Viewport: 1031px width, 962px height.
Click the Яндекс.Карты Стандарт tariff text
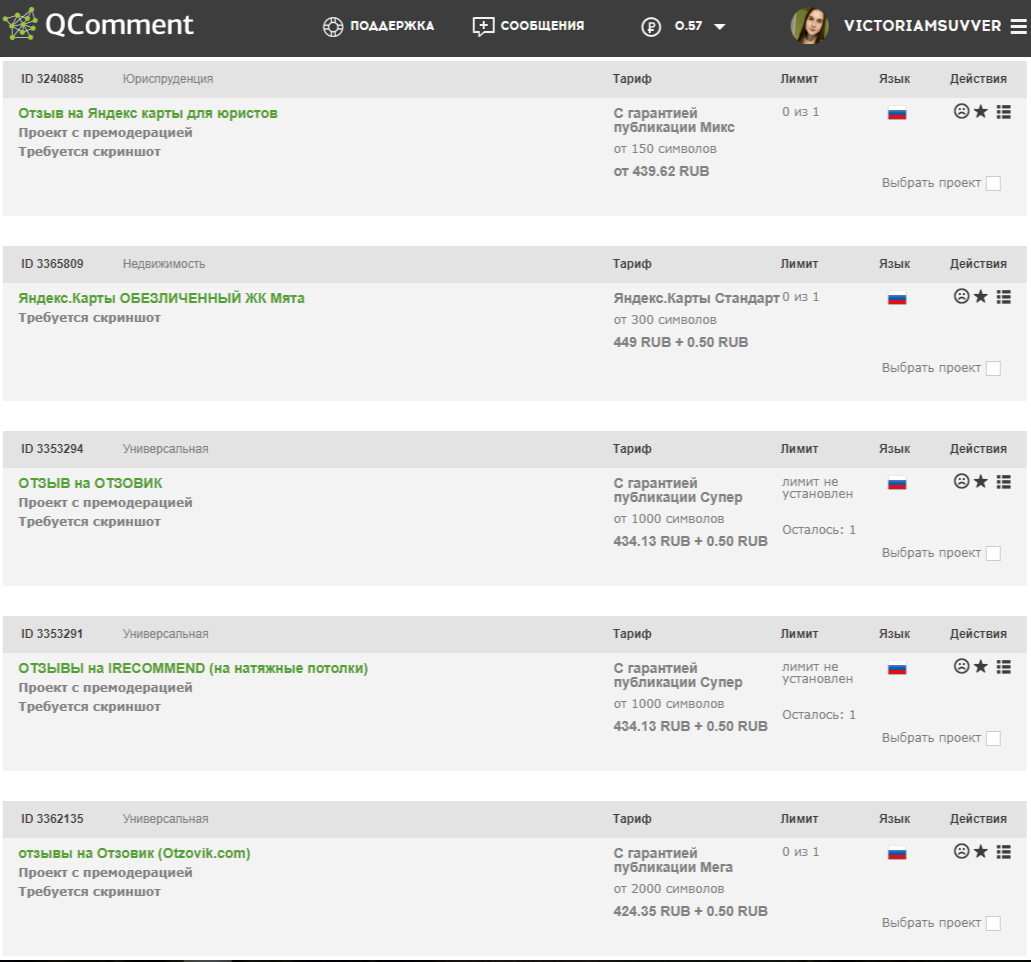(696, 298)
